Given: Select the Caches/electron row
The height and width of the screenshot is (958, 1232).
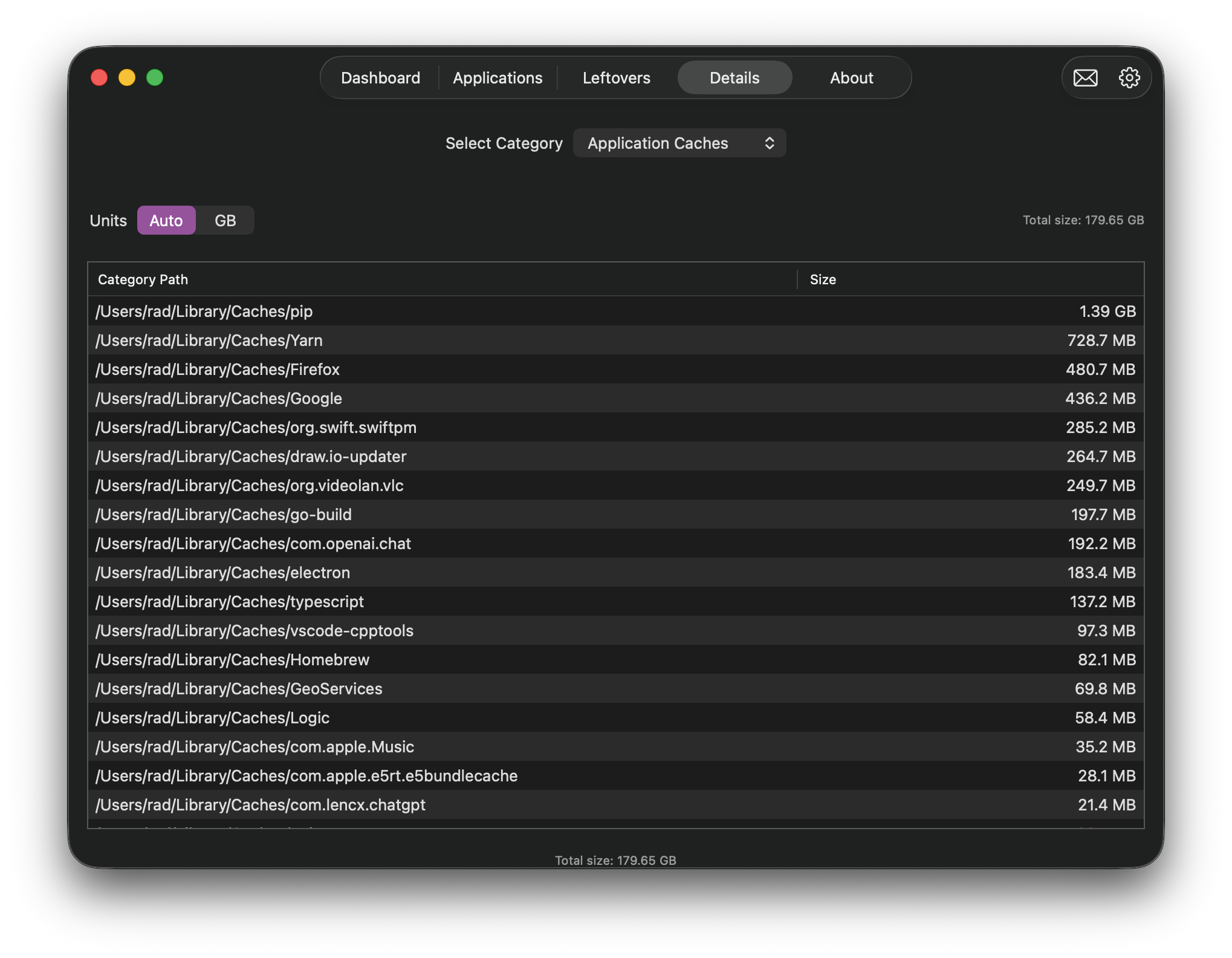Looking at the screenshot, I should pos(616,573).
